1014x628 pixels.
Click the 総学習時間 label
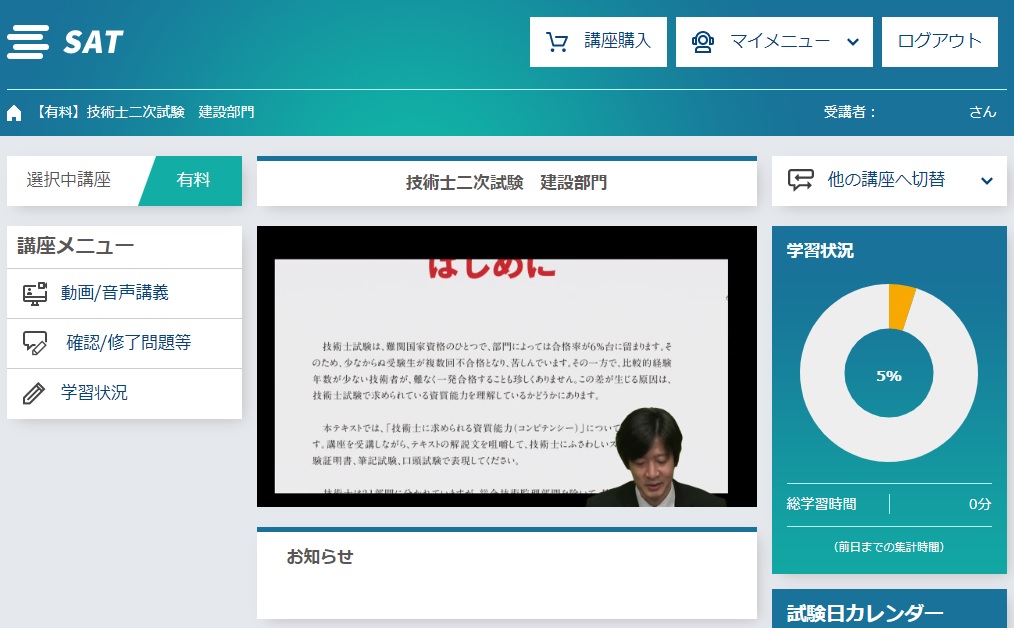click(821, 504)
